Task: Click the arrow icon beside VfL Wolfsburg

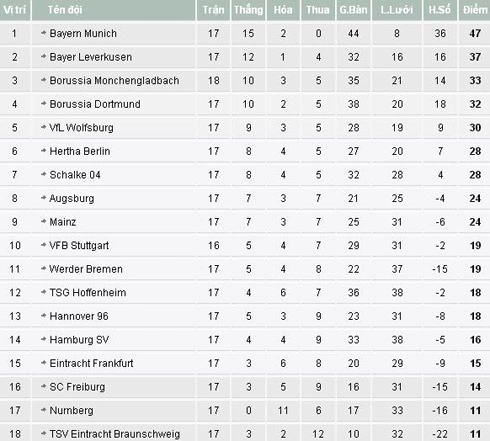Action: (43, 127)
